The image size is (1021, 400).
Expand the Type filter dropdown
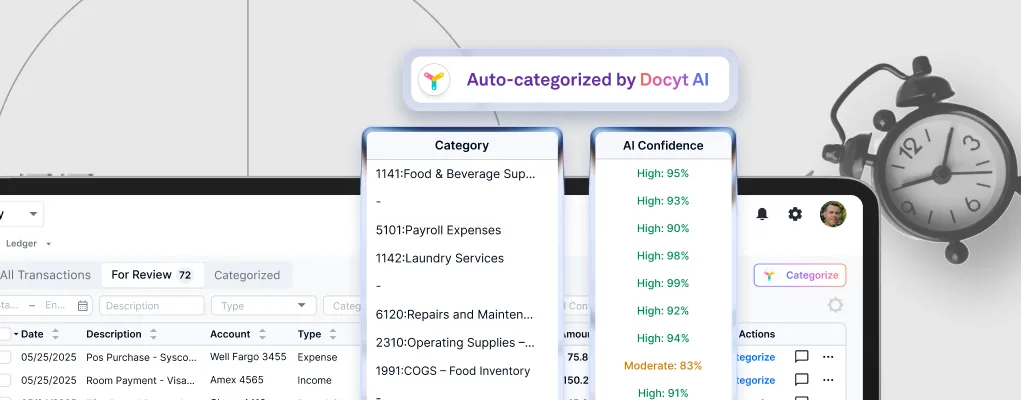[264, 306]
